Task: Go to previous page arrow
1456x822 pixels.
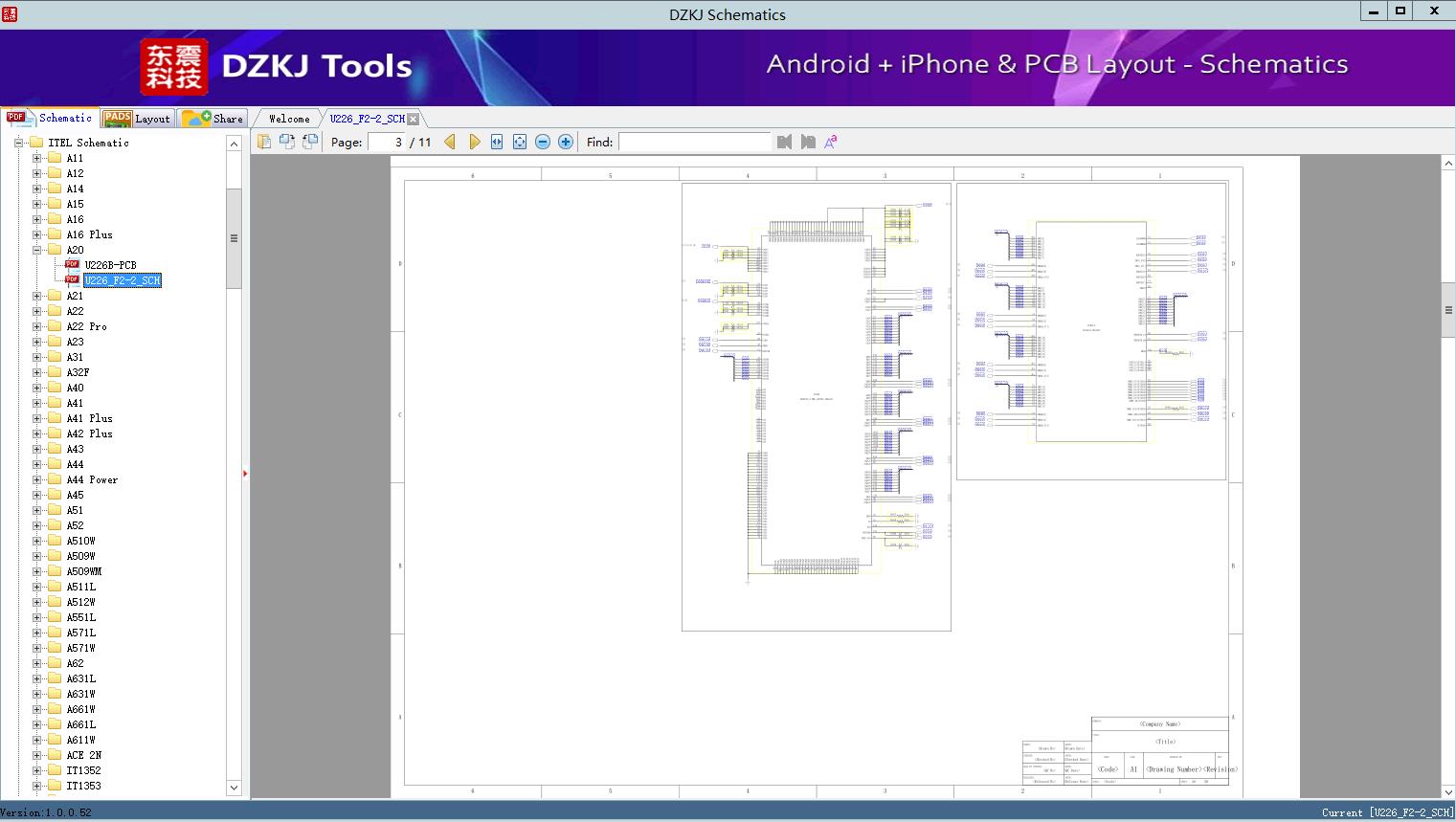Action: click(450, 142)
